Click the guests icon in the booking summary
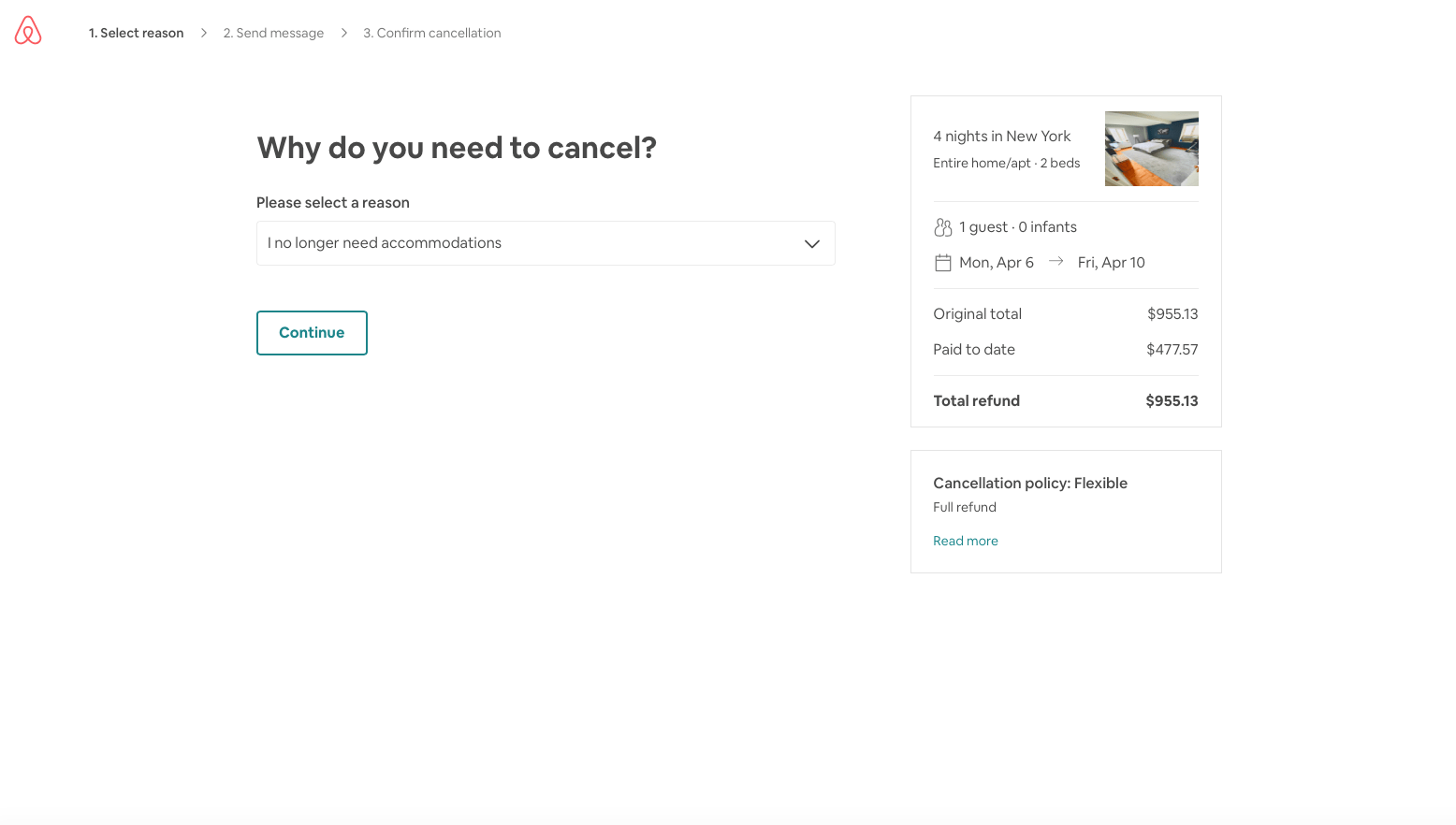Image resolution: width=1456 pixels, height=825 pixels. point(942,227)
